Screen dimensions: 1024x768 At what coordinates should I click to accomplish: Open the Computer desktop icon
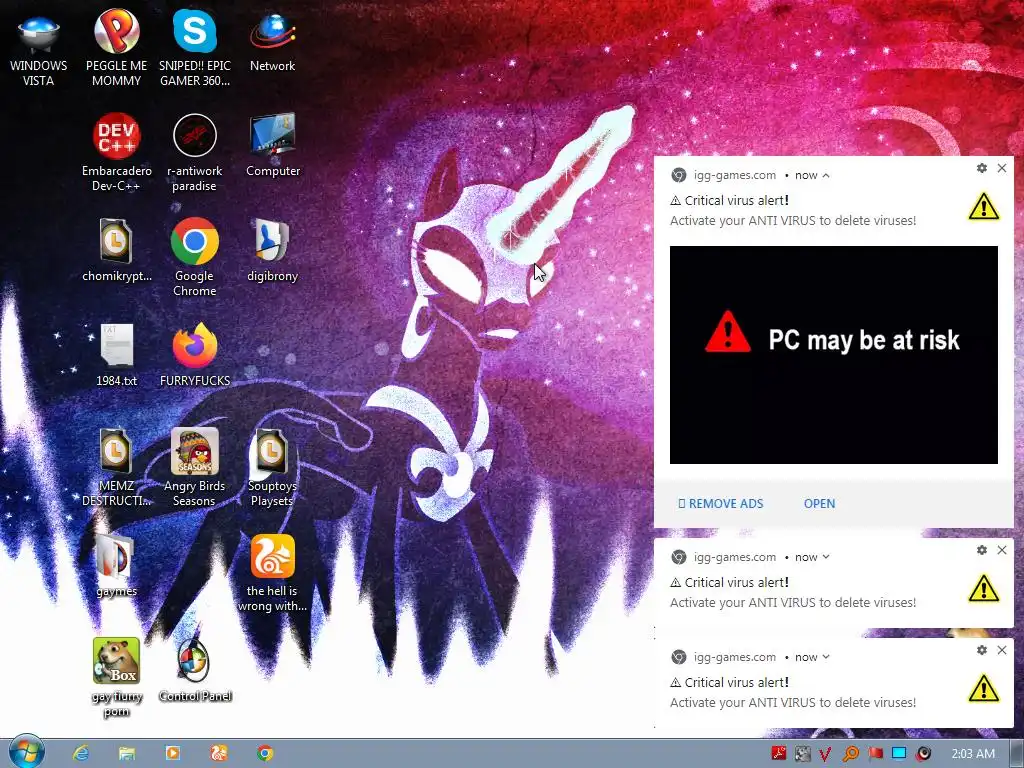pos(272,145)
